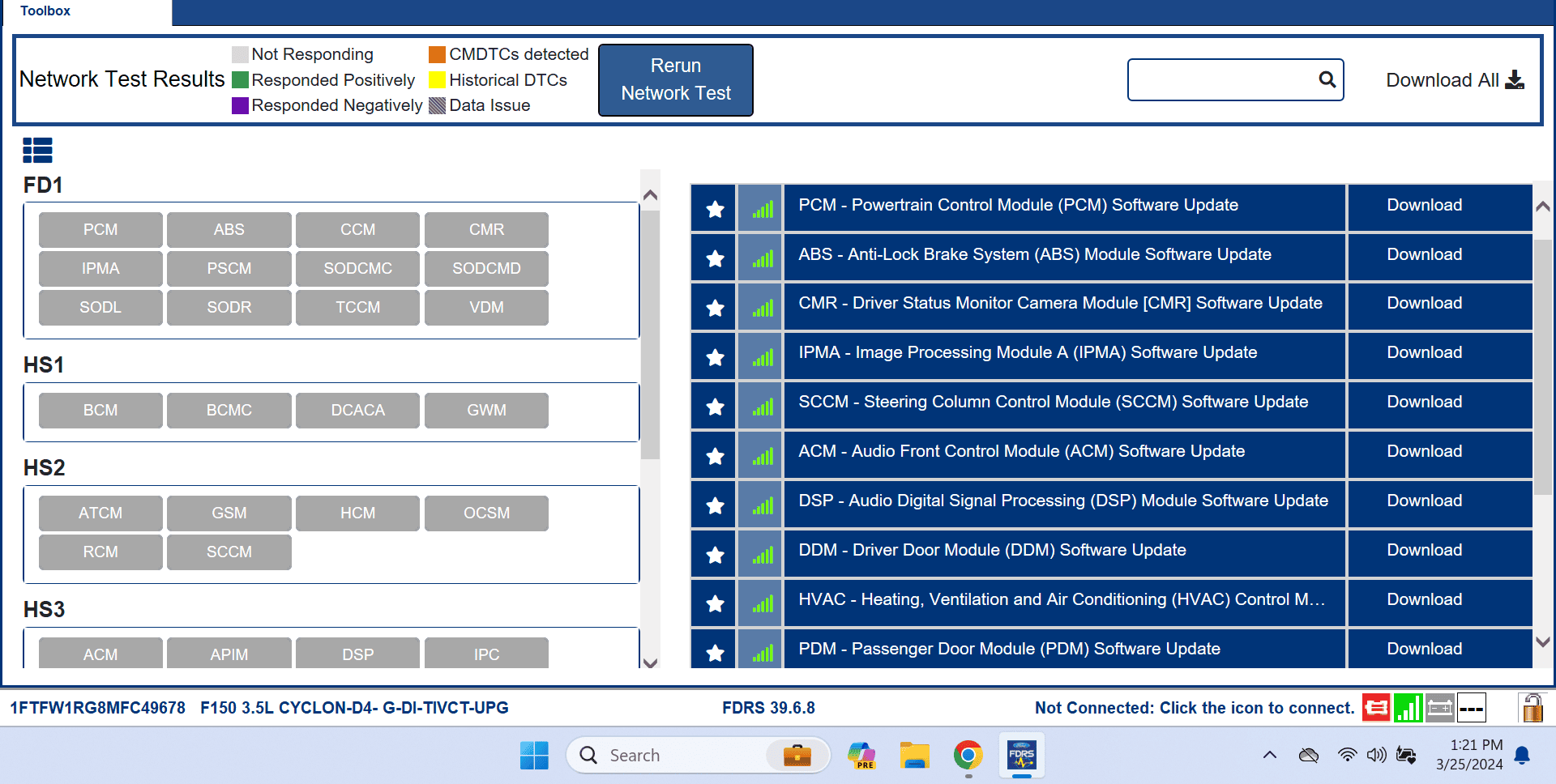
Task: Click signal bars icon in PCM row
Action: [761, 209]
